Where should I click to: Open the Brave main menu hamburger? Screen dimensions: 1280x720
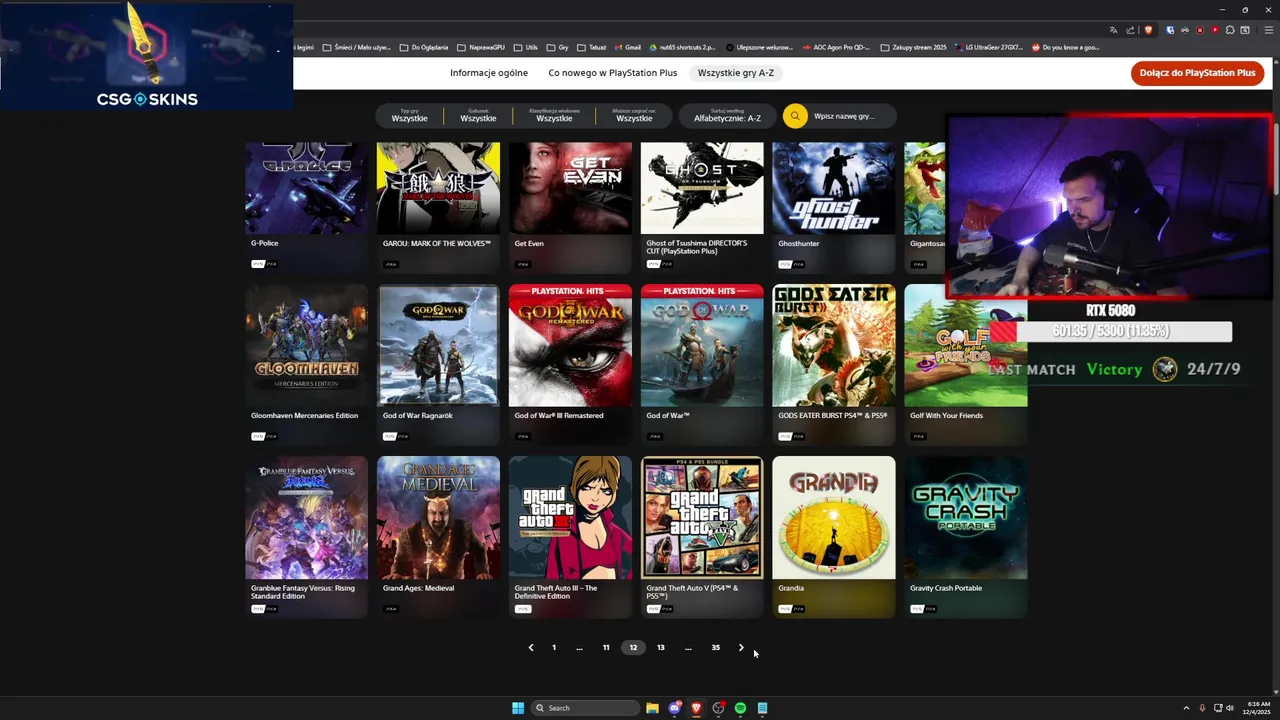click(x=1270, y=30)
